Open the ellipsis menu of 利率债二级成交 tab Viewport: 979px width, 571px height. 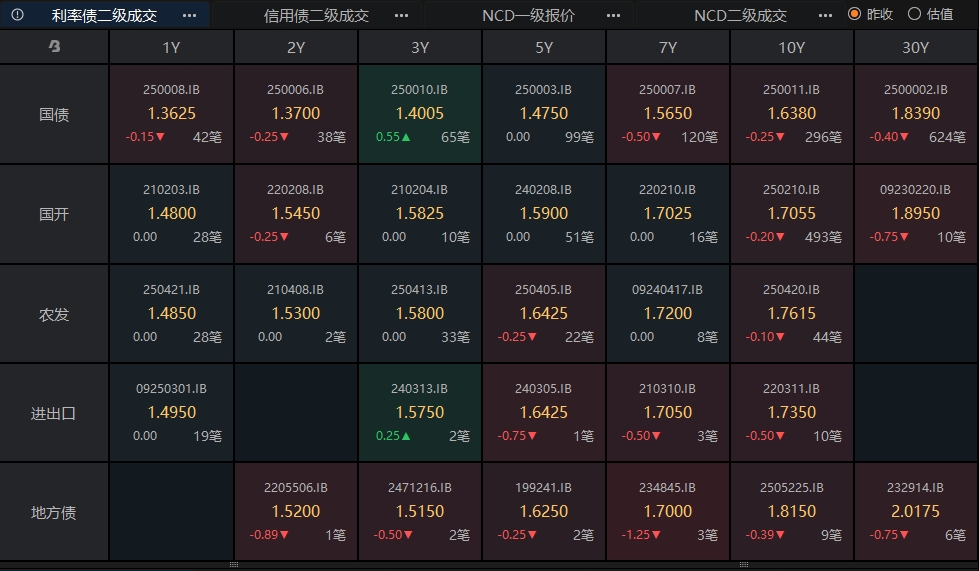click(x=189, y=15)
